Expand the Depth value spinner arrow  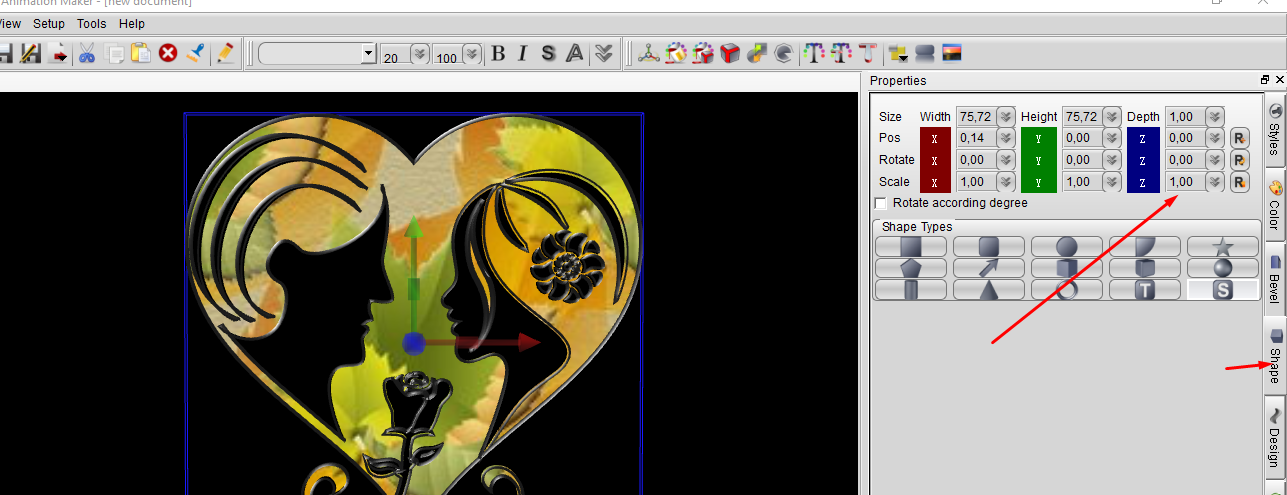(1214, 117)
